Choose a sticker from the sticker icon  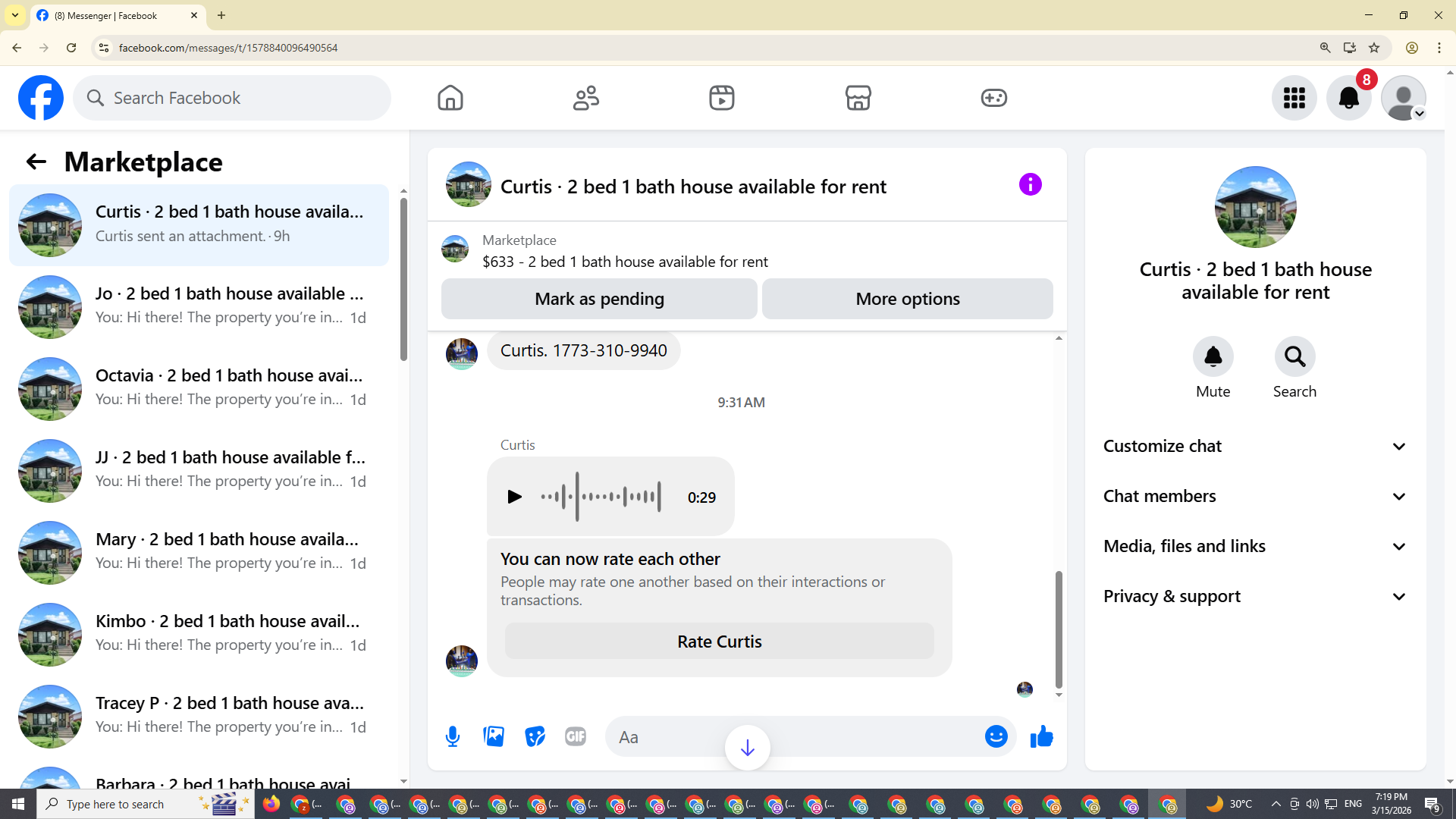[x=535, y=736]
